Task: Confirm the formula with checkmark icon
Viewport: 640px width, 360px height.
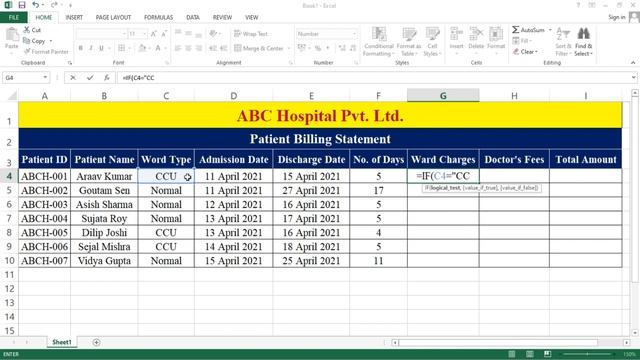Action: (90, 78)
